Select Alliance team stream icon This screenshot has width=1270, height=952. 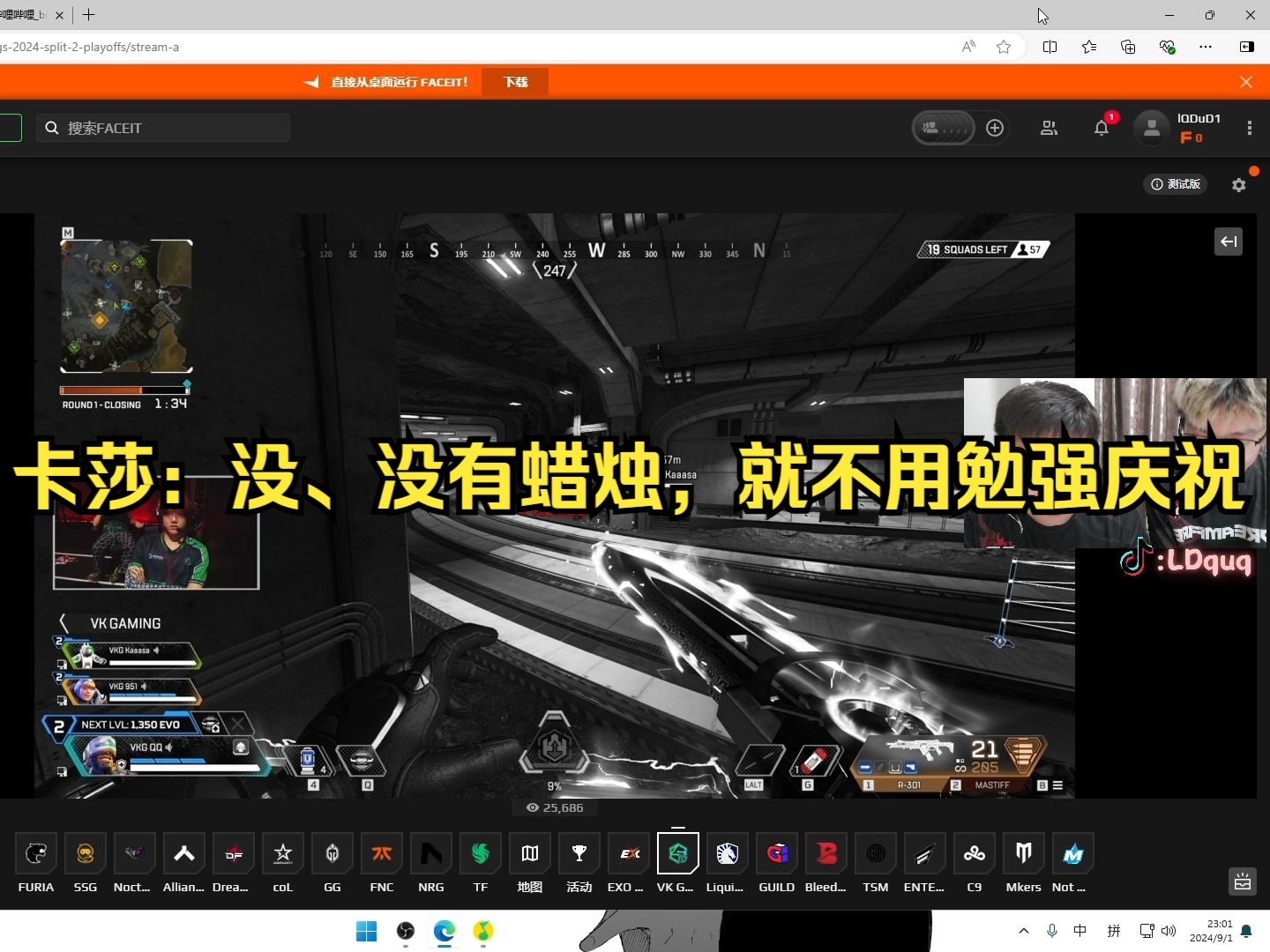[x=183, y=863]
